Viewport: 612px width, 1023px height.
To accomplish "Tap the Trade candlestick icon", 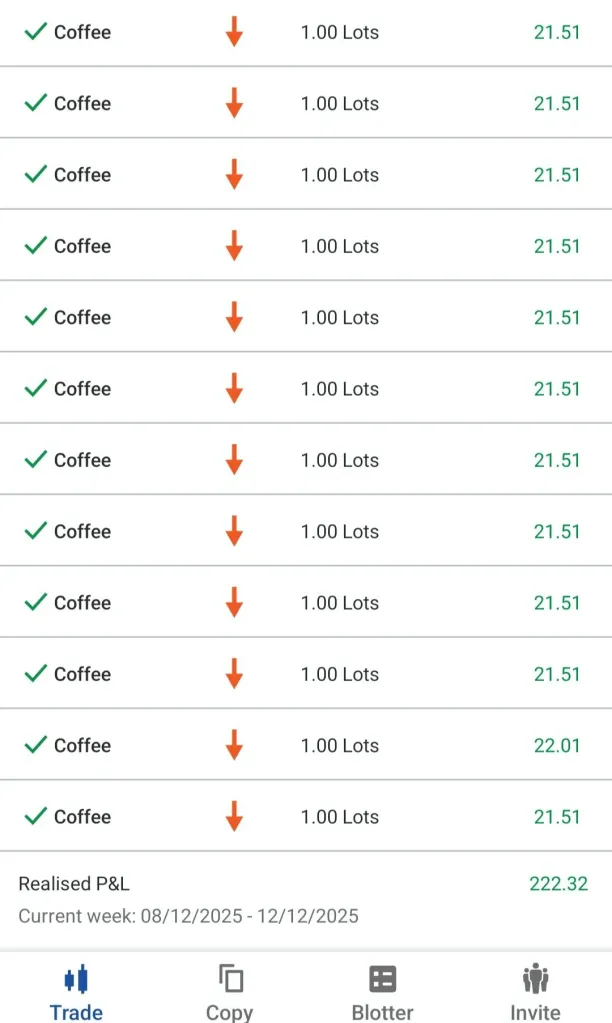I will (x=76, y=978).
